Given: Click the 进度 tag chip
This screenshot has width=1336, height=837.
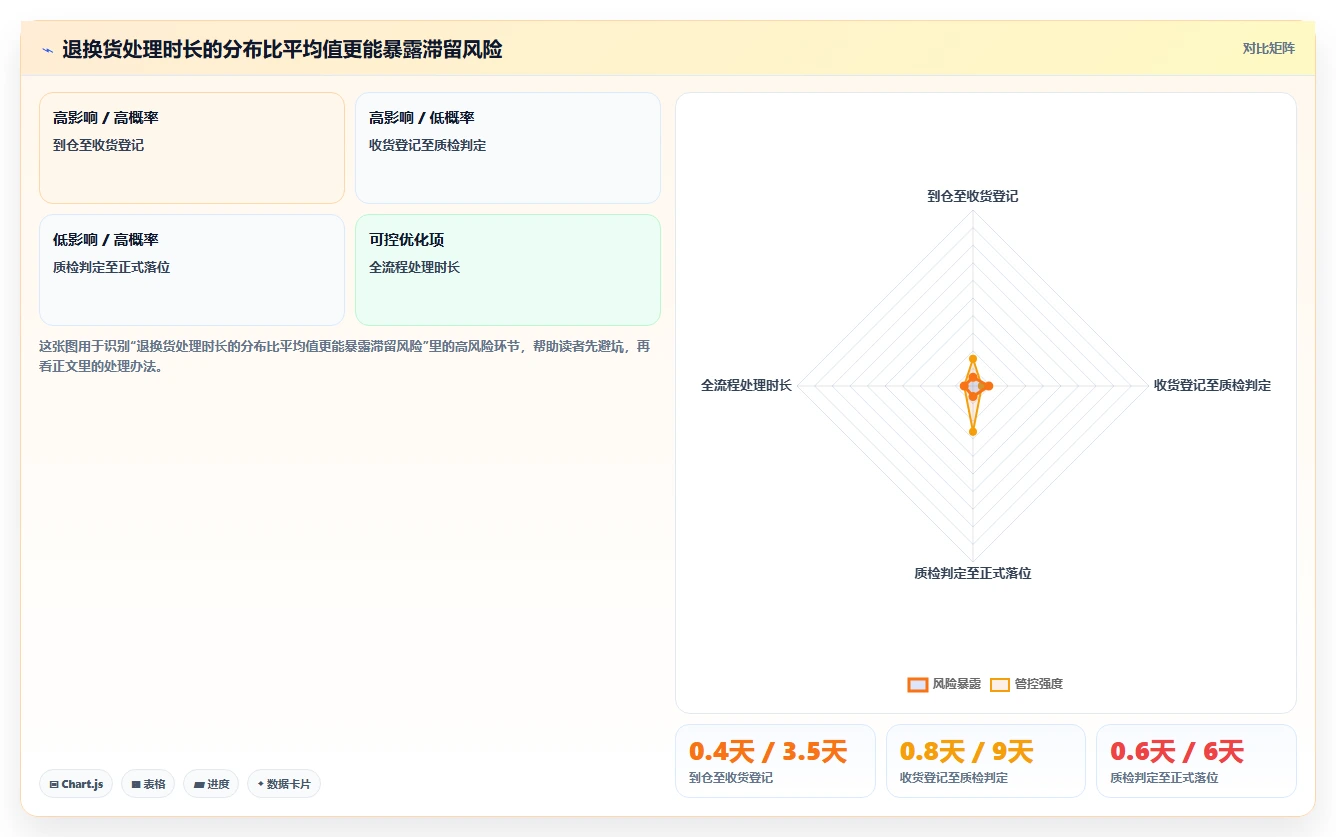Looking at the screenshot, I should (211, 784).
